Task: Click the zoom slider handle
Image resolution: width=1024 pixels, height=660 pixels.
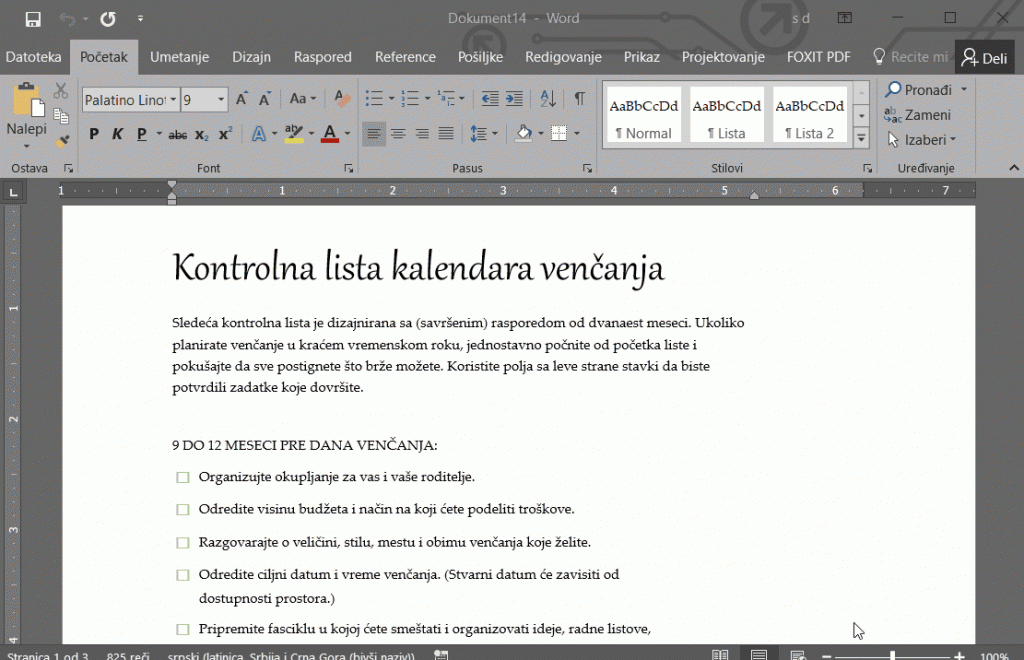Action: click(893, 655)
